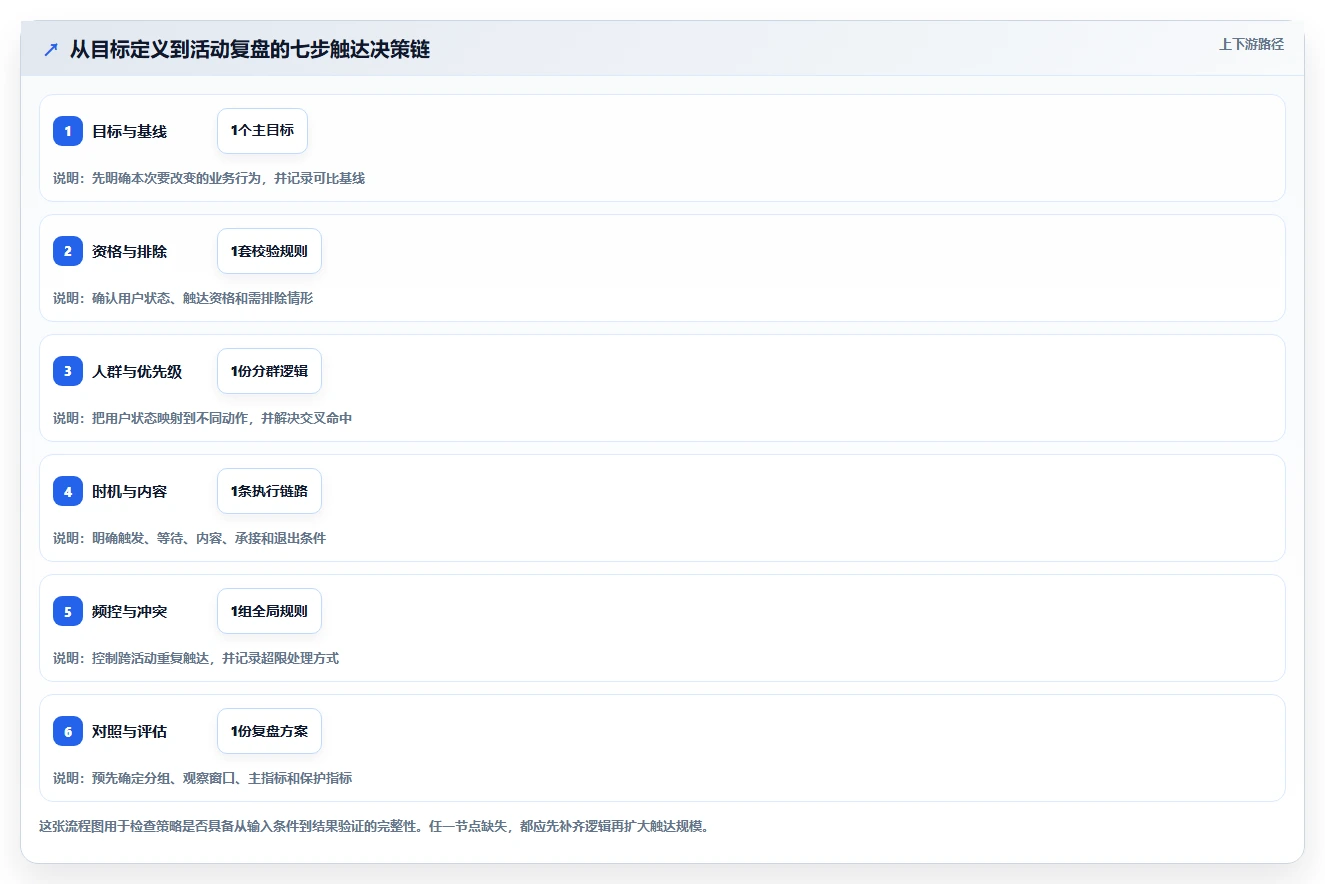The image size is (1325, 884).
Task: Select step number badge 1
Action: point(68,131)
